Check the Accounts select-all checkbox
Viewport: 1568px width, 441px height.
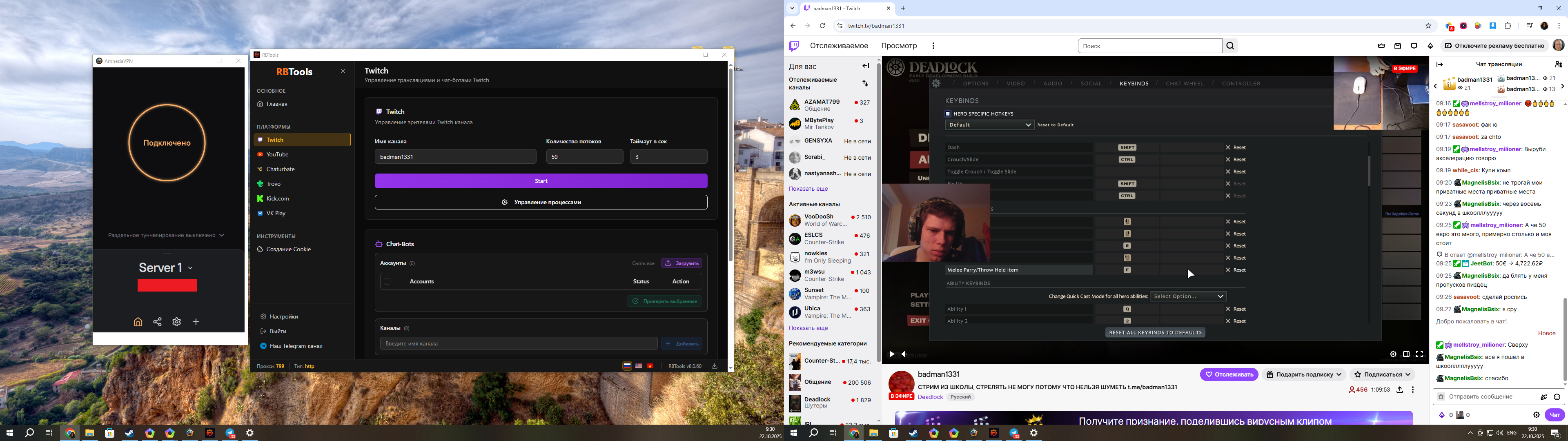coord(387,281)
